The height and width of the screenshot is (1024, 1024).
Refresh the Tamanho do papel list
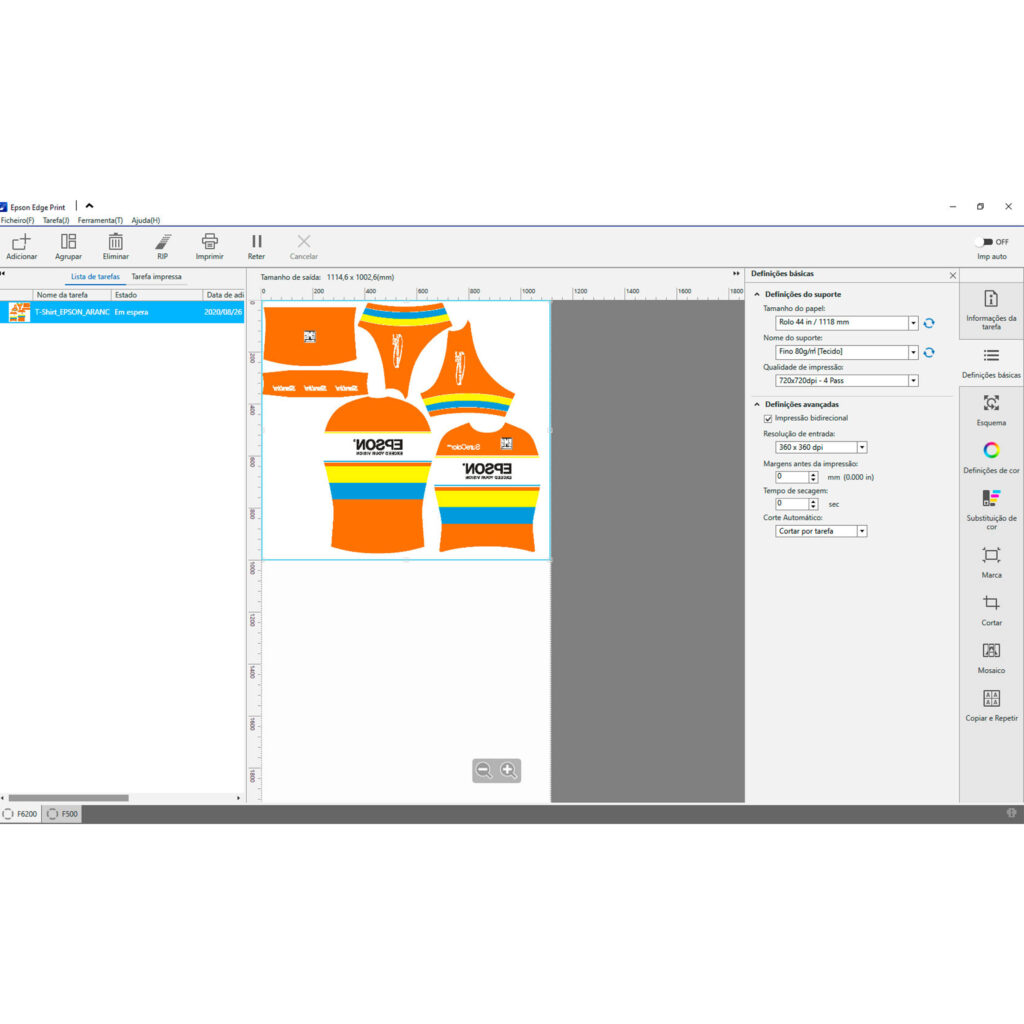[x=930, y=322]
